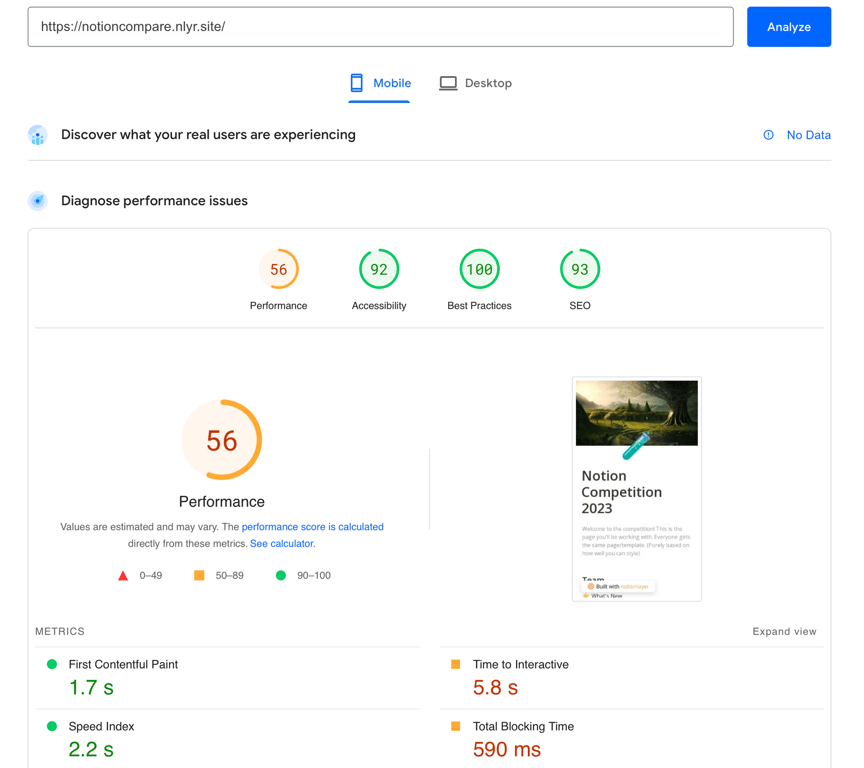Viewport: 864px width, 768px height.
Task: Click the mobile phone icon
Action: (x=357, y=83)
